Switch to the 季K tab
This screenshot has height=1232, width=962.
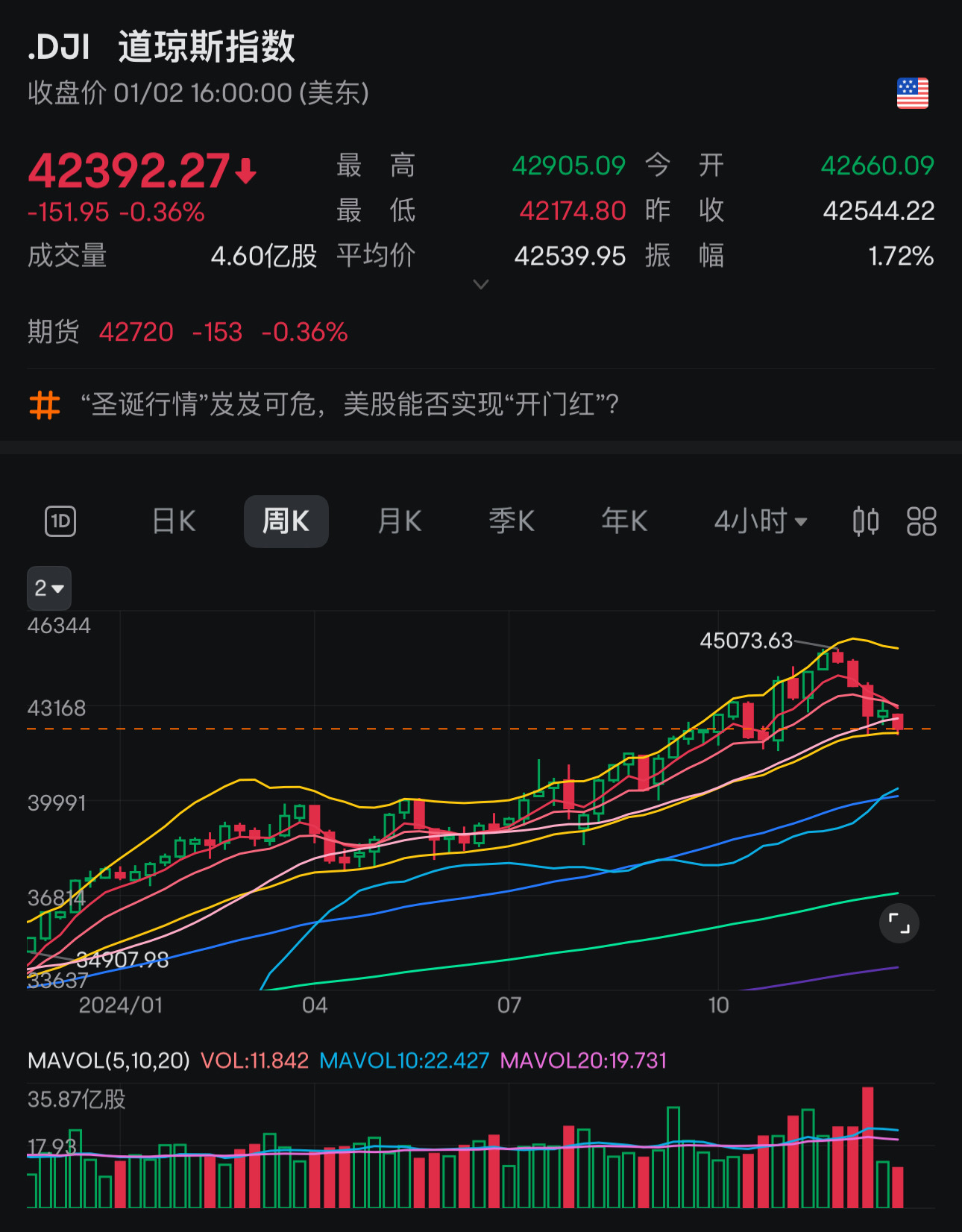[x=512, y=521]
